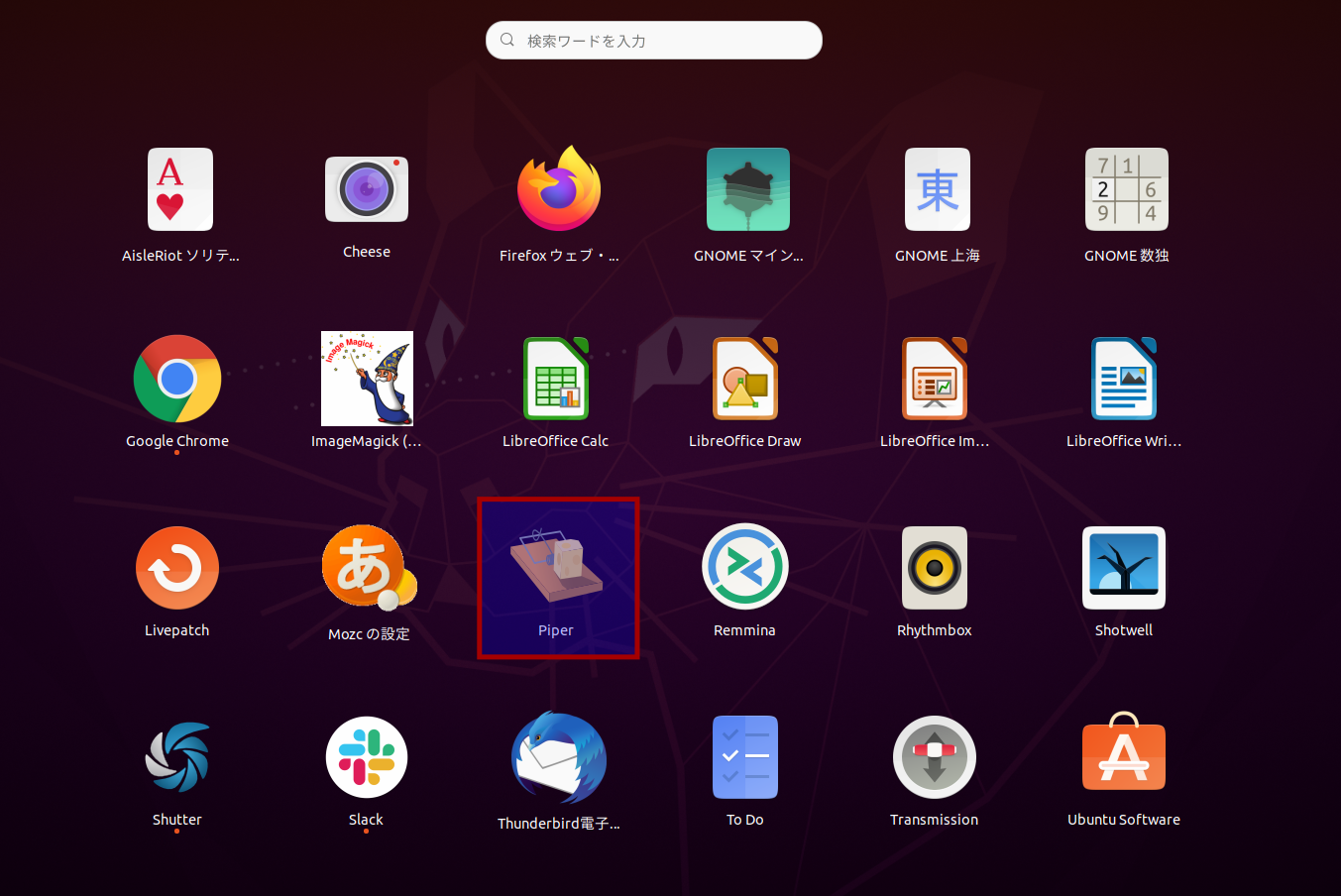This screenshot has width=1341, height=896.
Task: Launch the Slack icon
Action: (x=367, y=757)
